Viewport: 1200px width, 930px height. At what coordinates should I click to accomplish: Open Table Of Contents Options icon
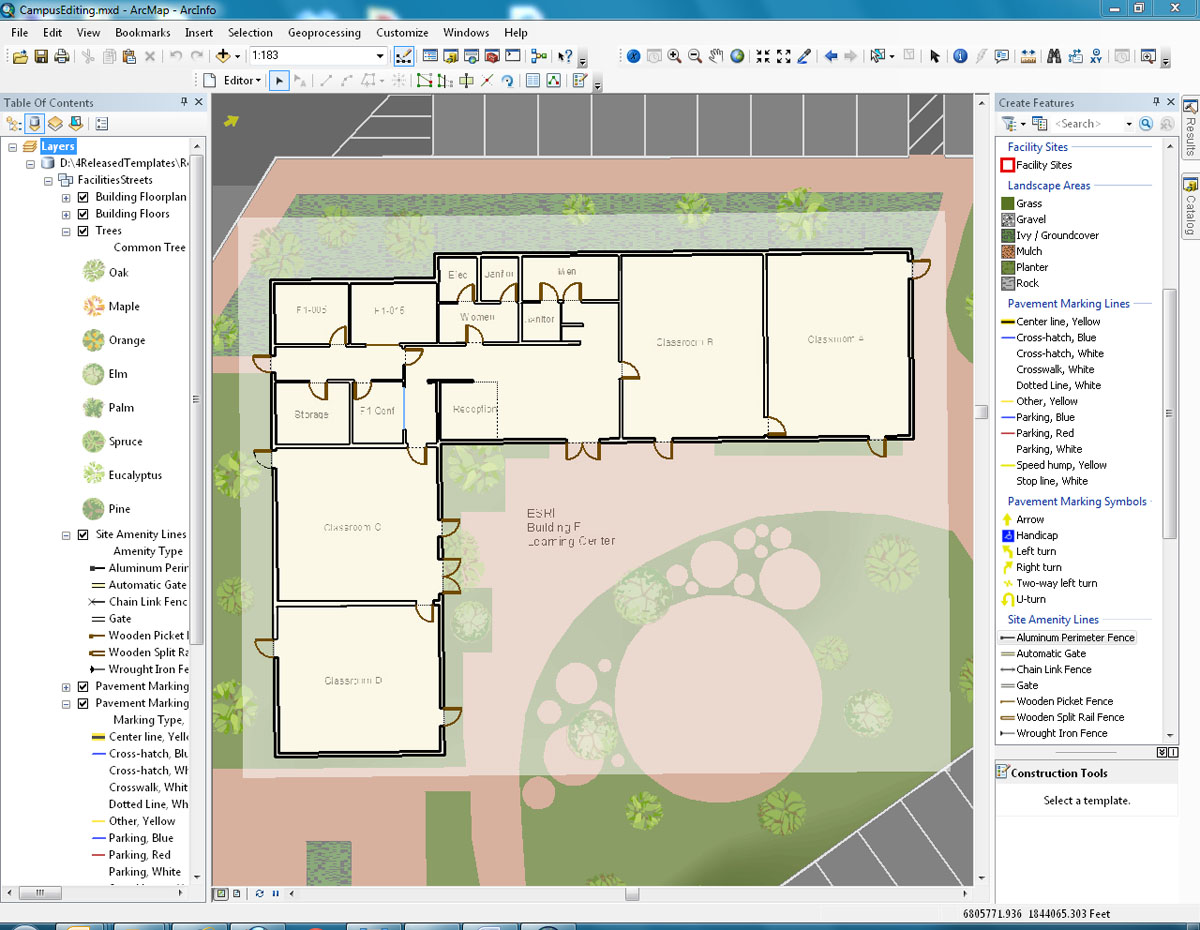point(101,124)
